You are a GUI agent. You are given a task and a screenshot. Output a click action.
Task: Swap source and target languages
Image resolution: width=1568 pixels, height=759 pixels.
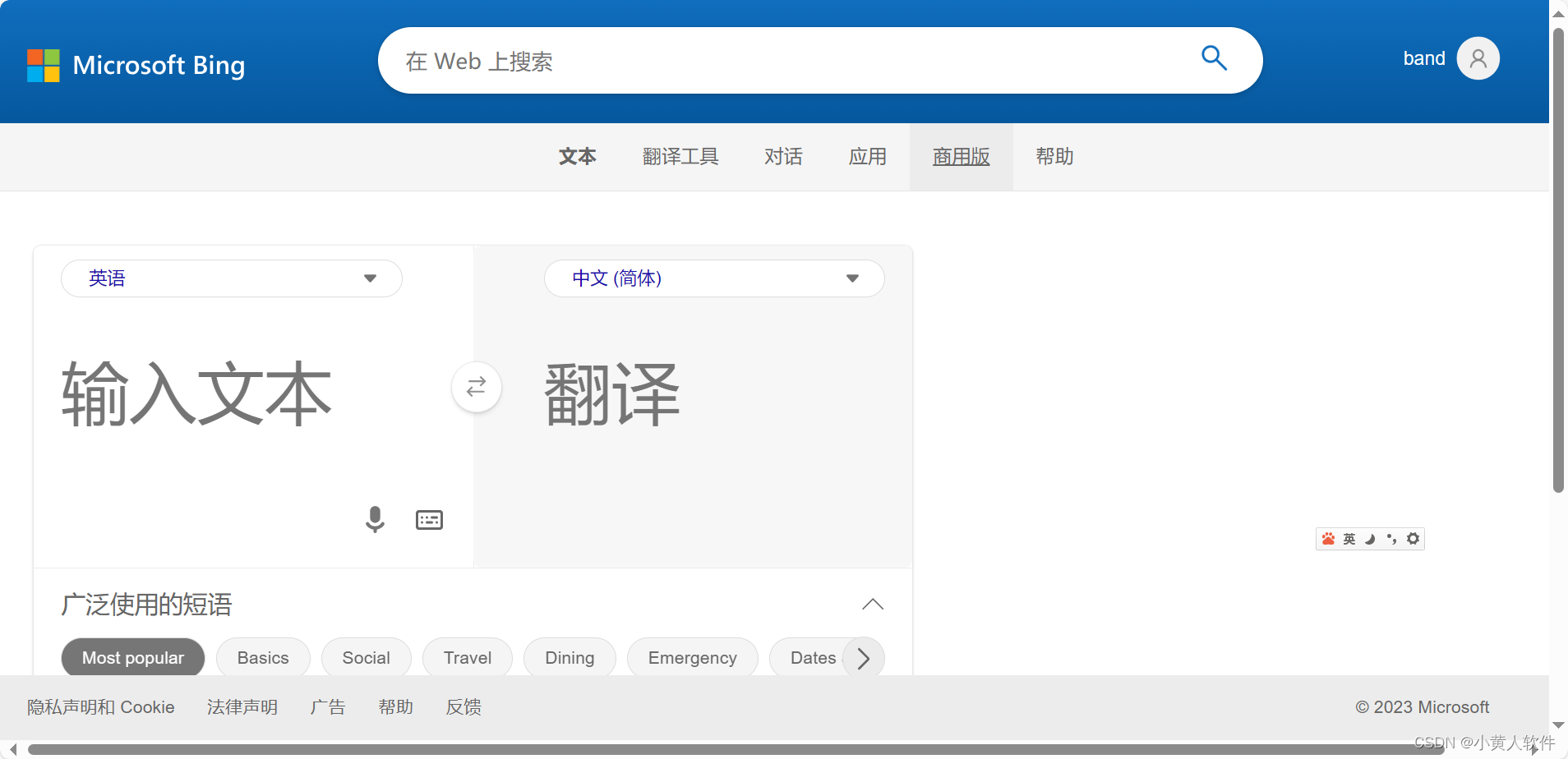click(x=477, y=387)
